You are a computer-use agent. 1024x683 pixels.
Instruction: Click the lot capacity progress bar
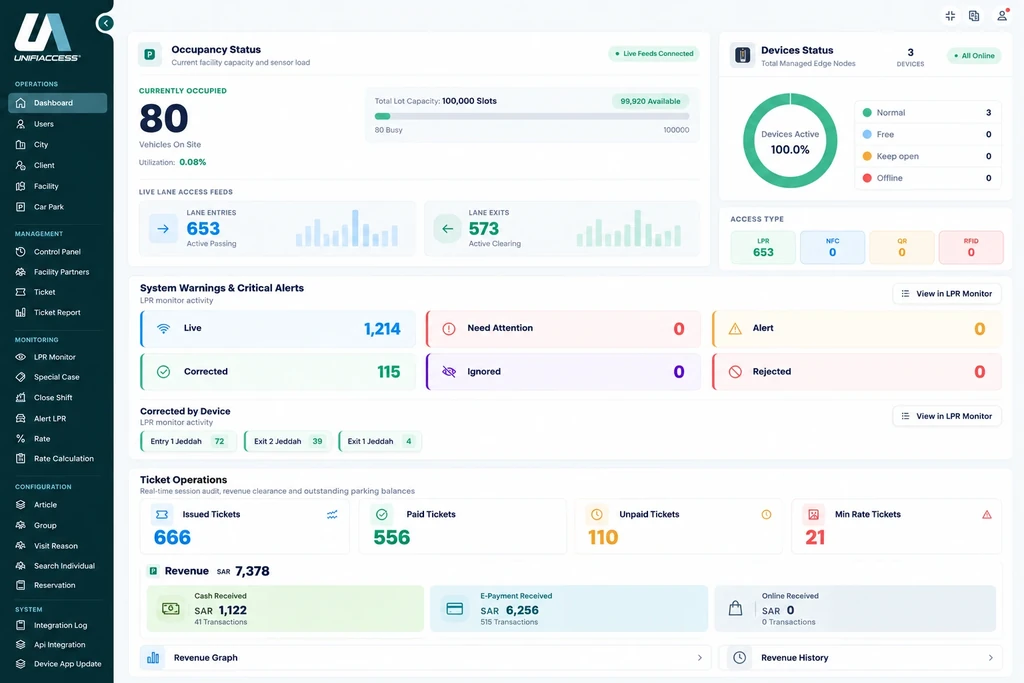point(532,116)
